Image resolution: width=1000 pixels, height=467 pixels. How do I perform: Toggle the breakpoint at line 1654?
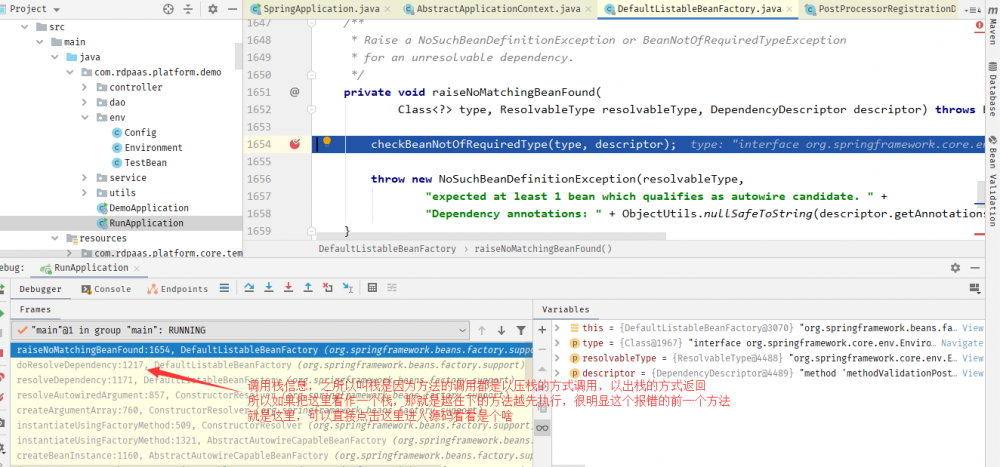point(295,144)
